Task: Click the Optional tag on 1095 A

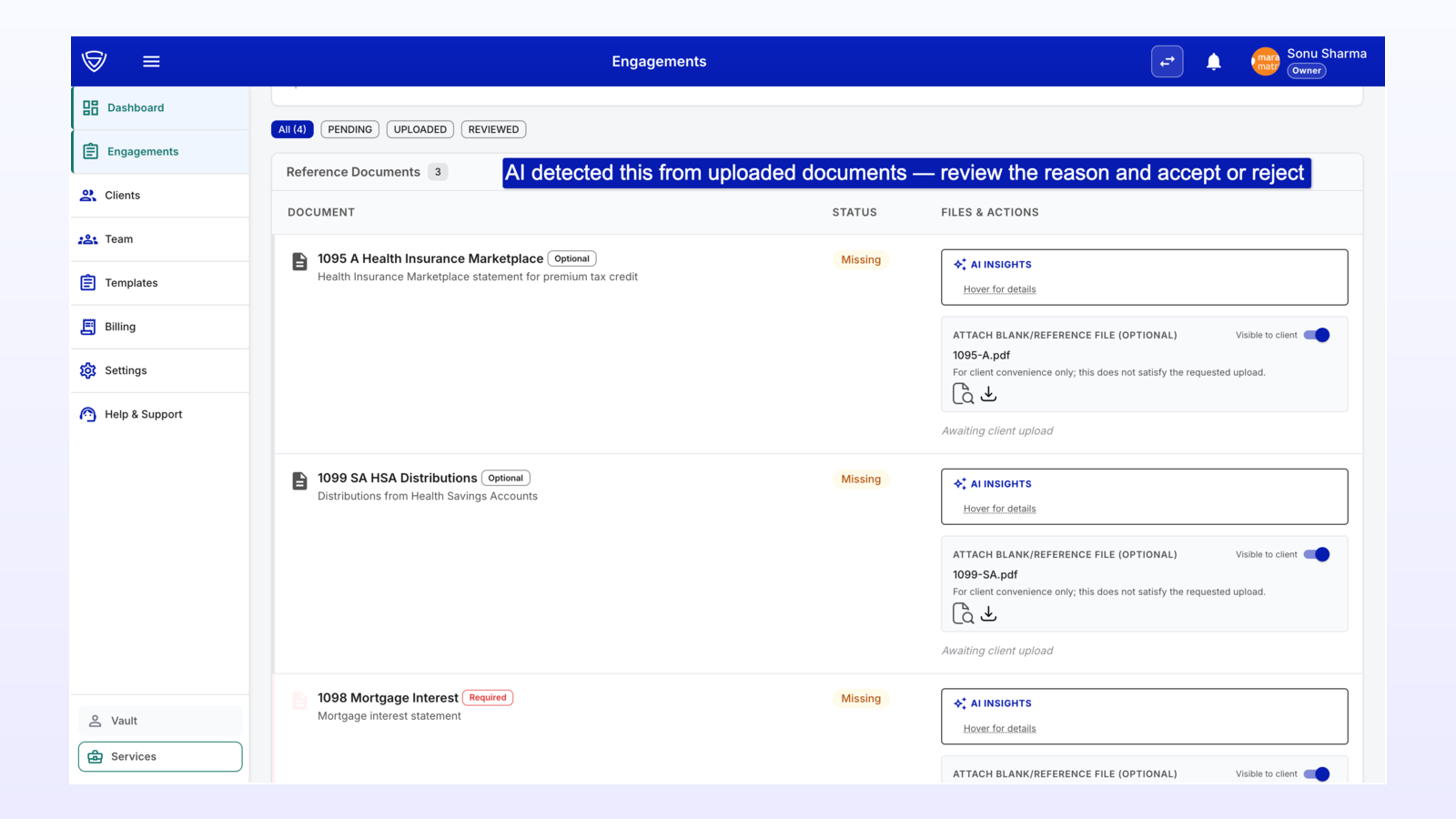Action: pyautogui.click(x=571, y=258)
